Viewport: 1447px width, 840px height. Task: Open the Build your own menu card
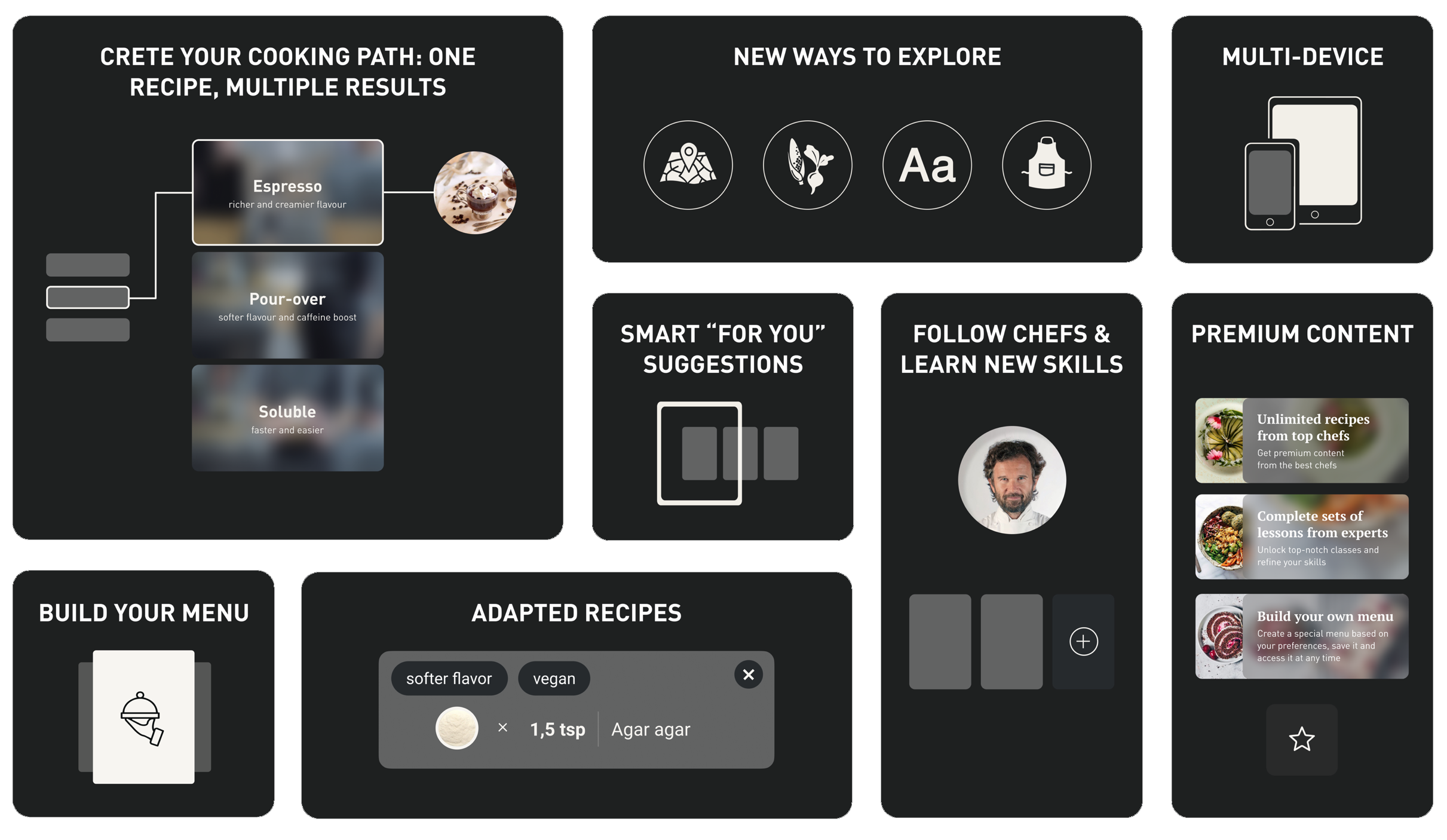click(x=1301, y=636)
